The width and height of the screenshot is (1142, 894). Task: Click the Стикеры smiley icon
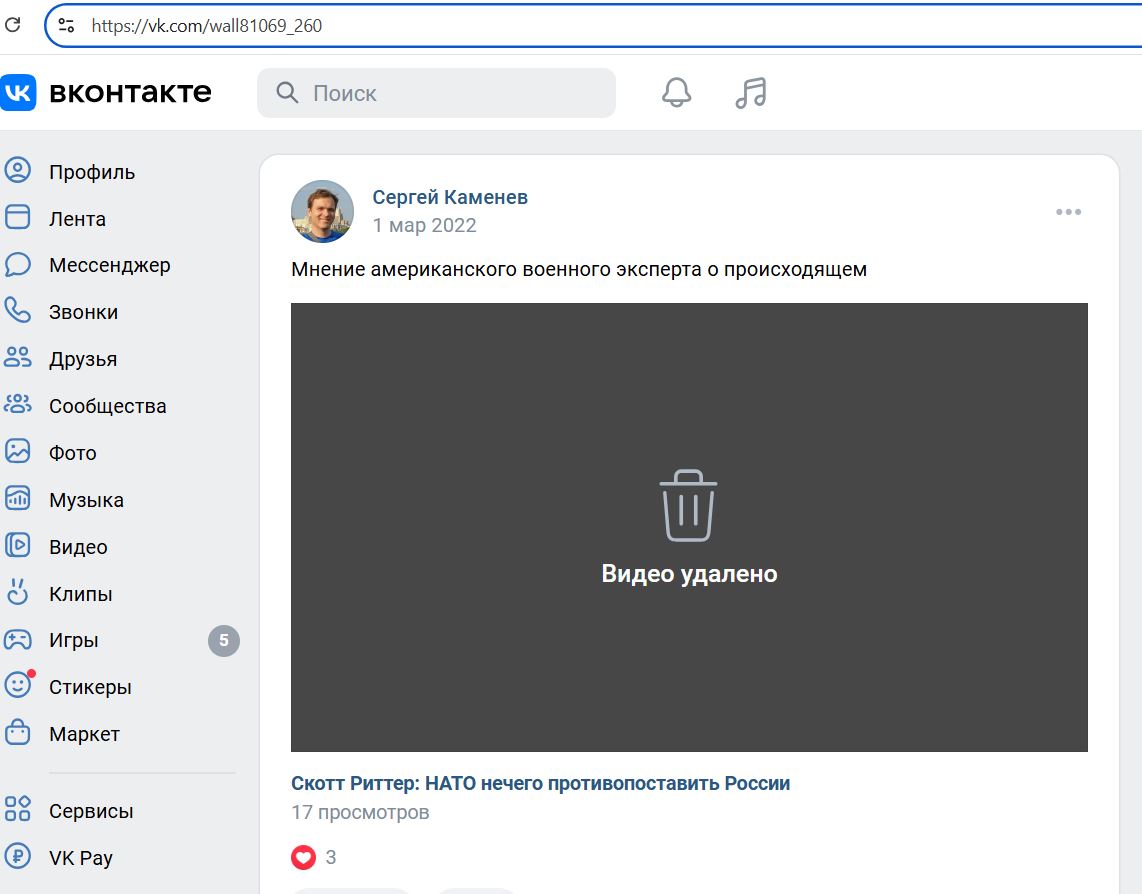(17, 686)
